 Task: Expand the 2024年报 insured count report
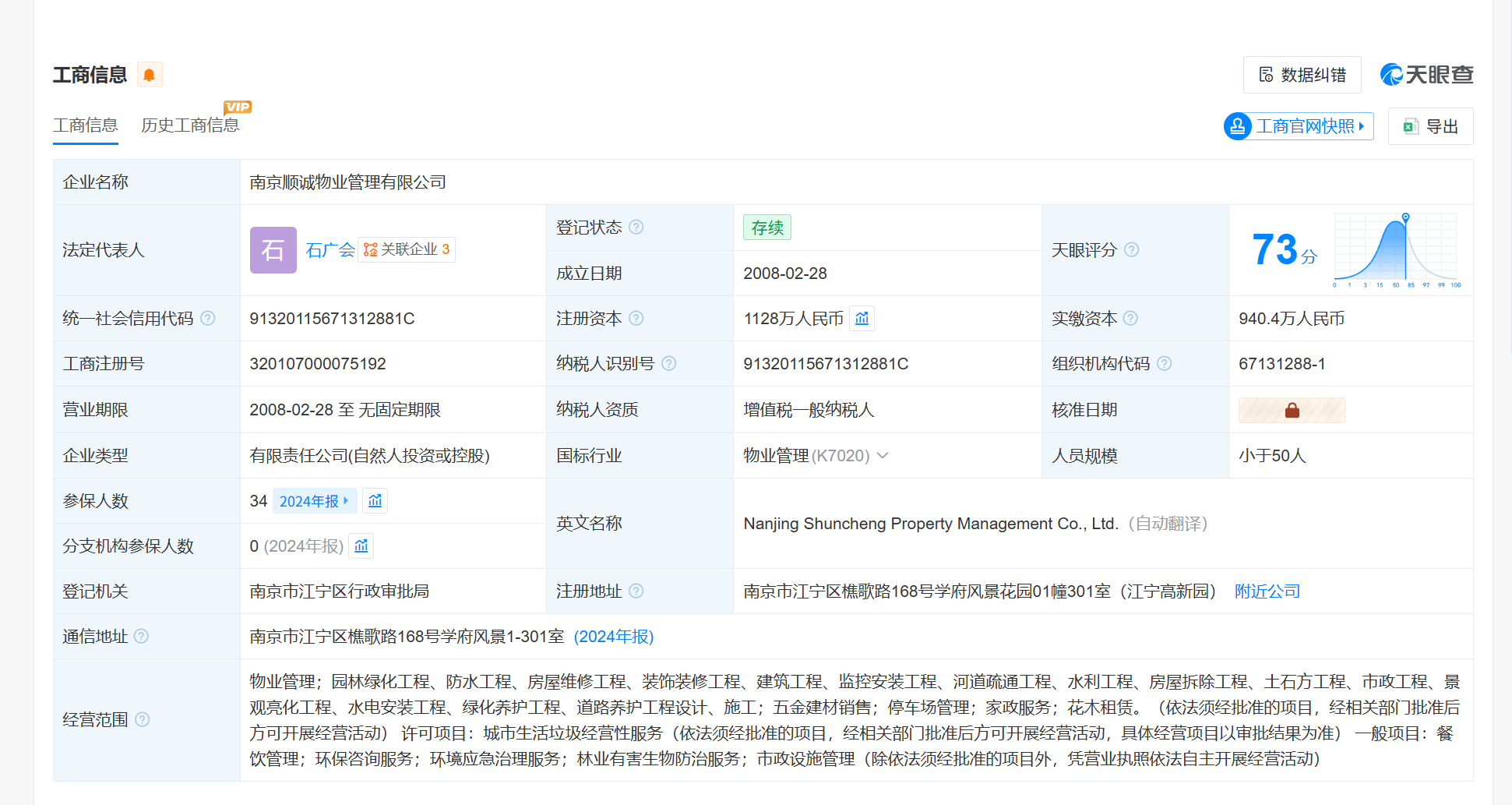point(314,501)
